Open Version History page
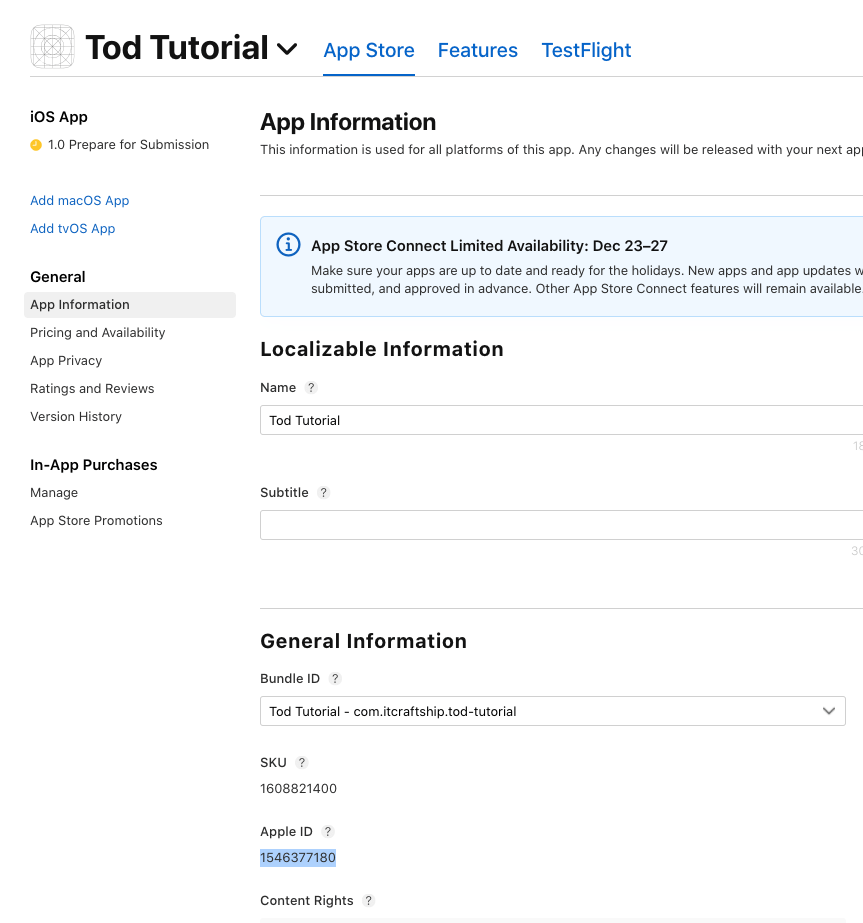863x923 pixels. pos(76,417)
